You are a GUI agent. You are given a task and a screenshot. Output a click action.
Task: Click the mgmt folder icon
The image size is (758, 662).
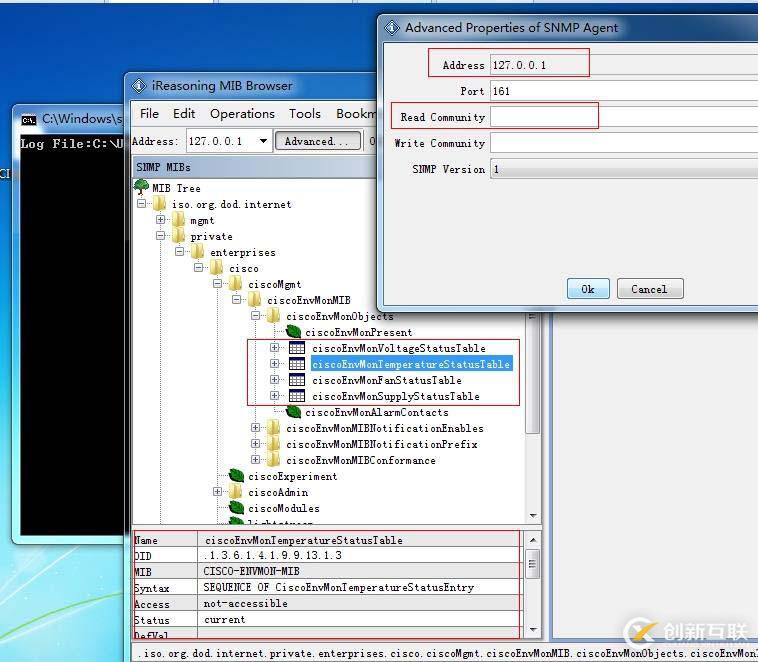(x=178, y=220)
